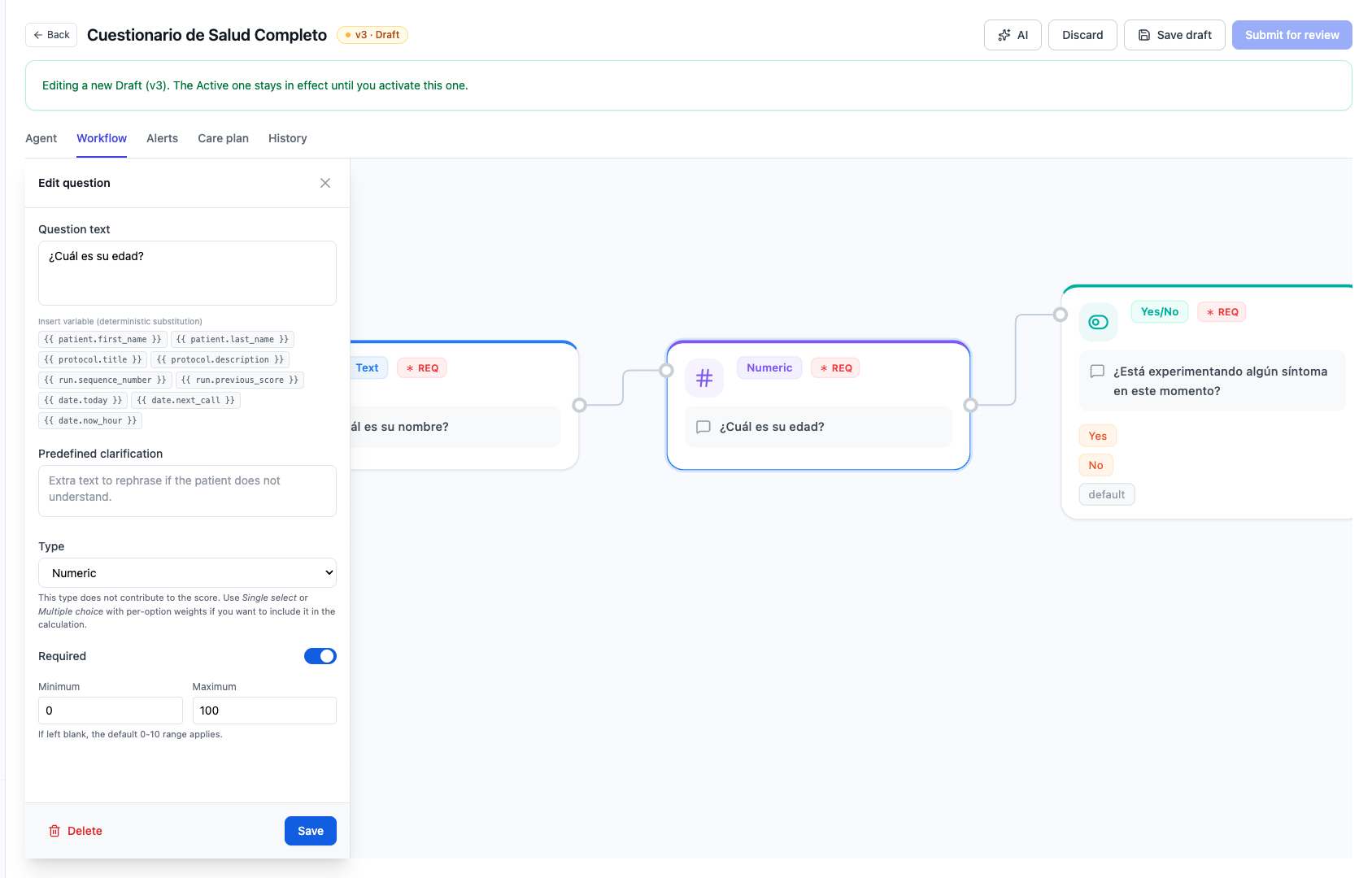Switch to the Agent tab

coord(41,138)
